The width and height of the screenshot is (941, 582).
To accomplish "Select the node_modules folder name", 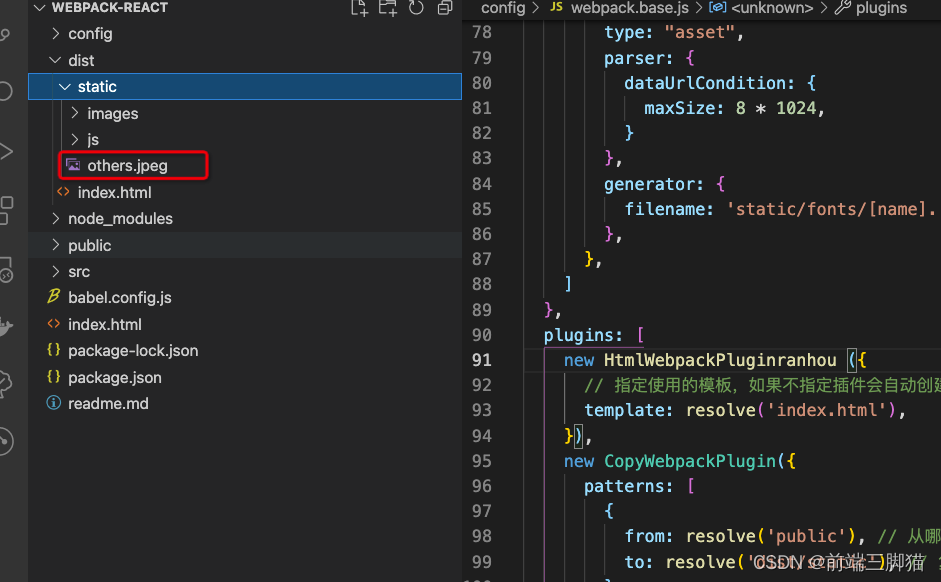I will point(120,219).
